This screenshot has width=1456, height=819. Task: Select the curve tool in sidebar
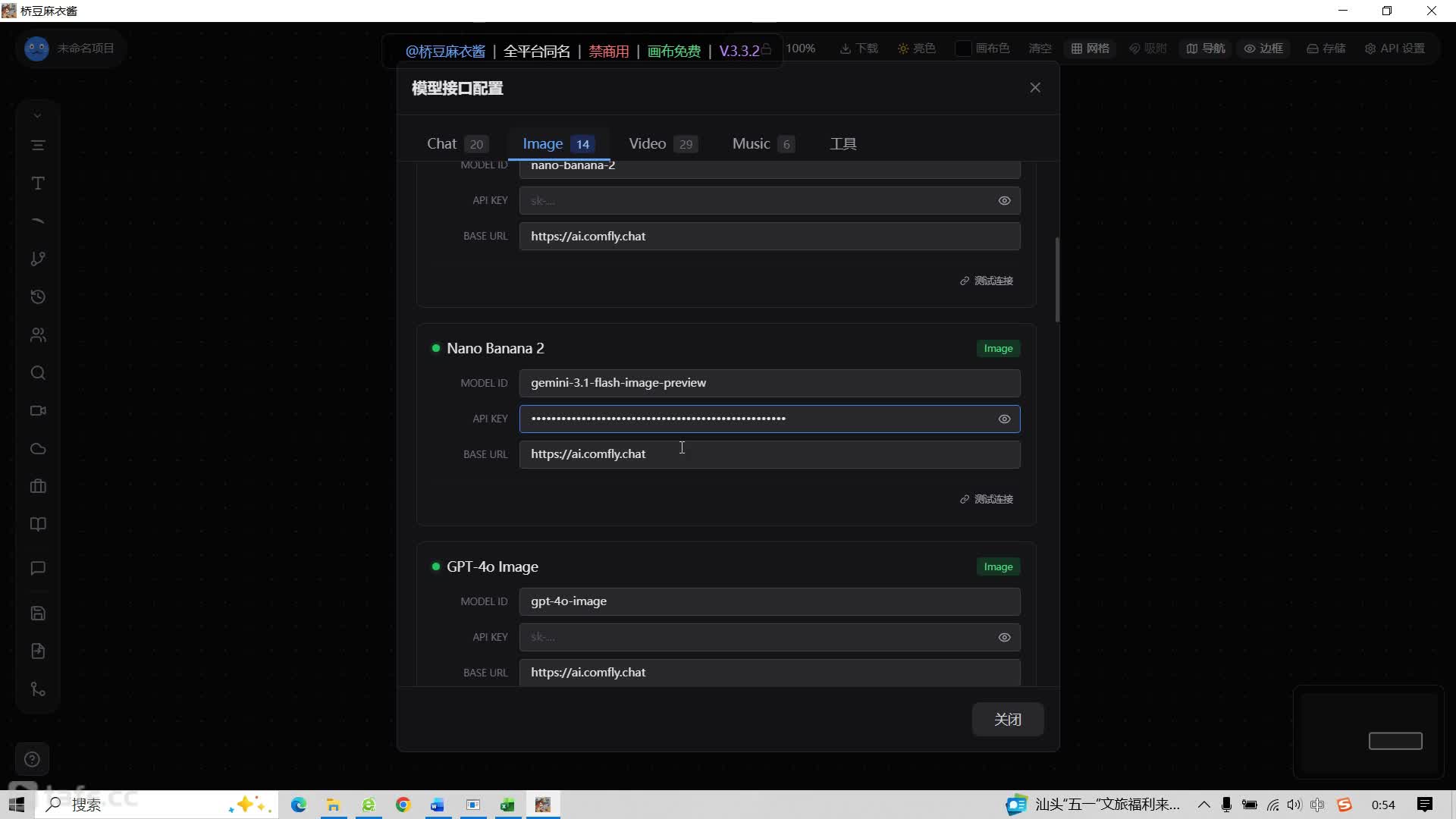(38, 221)
